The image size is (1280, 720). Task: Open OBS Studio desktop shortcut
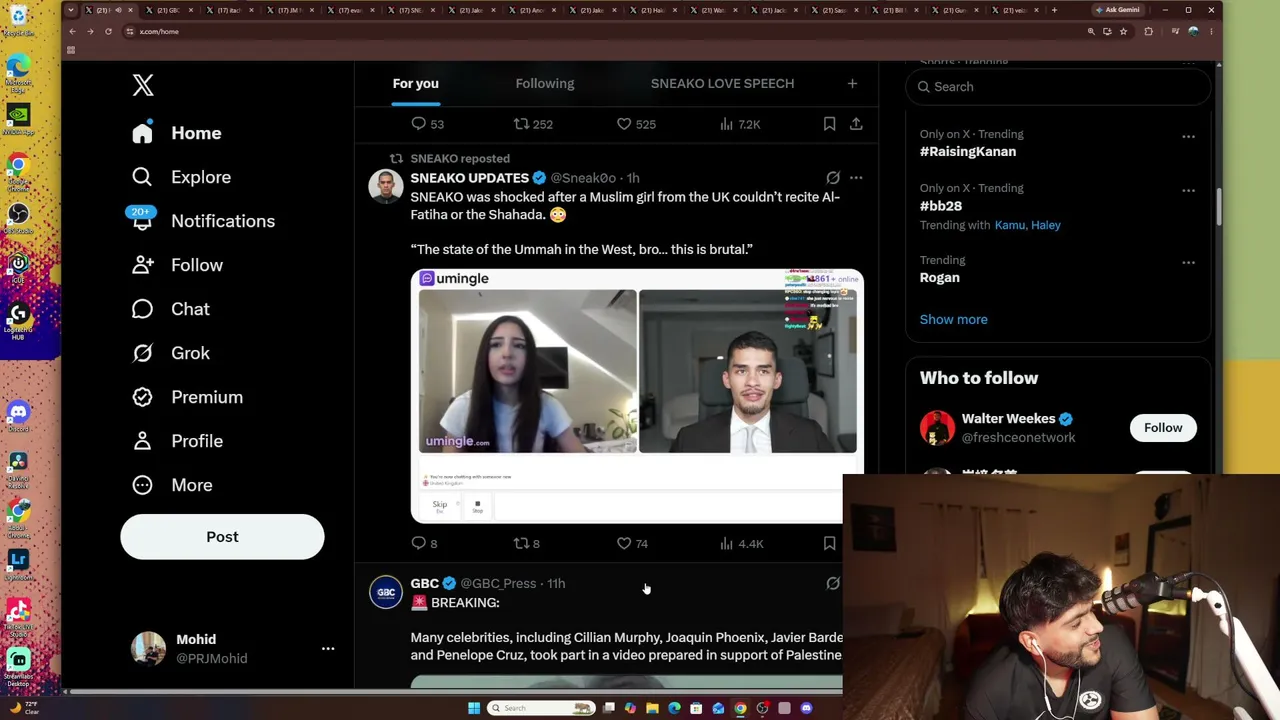pos(18,216)
